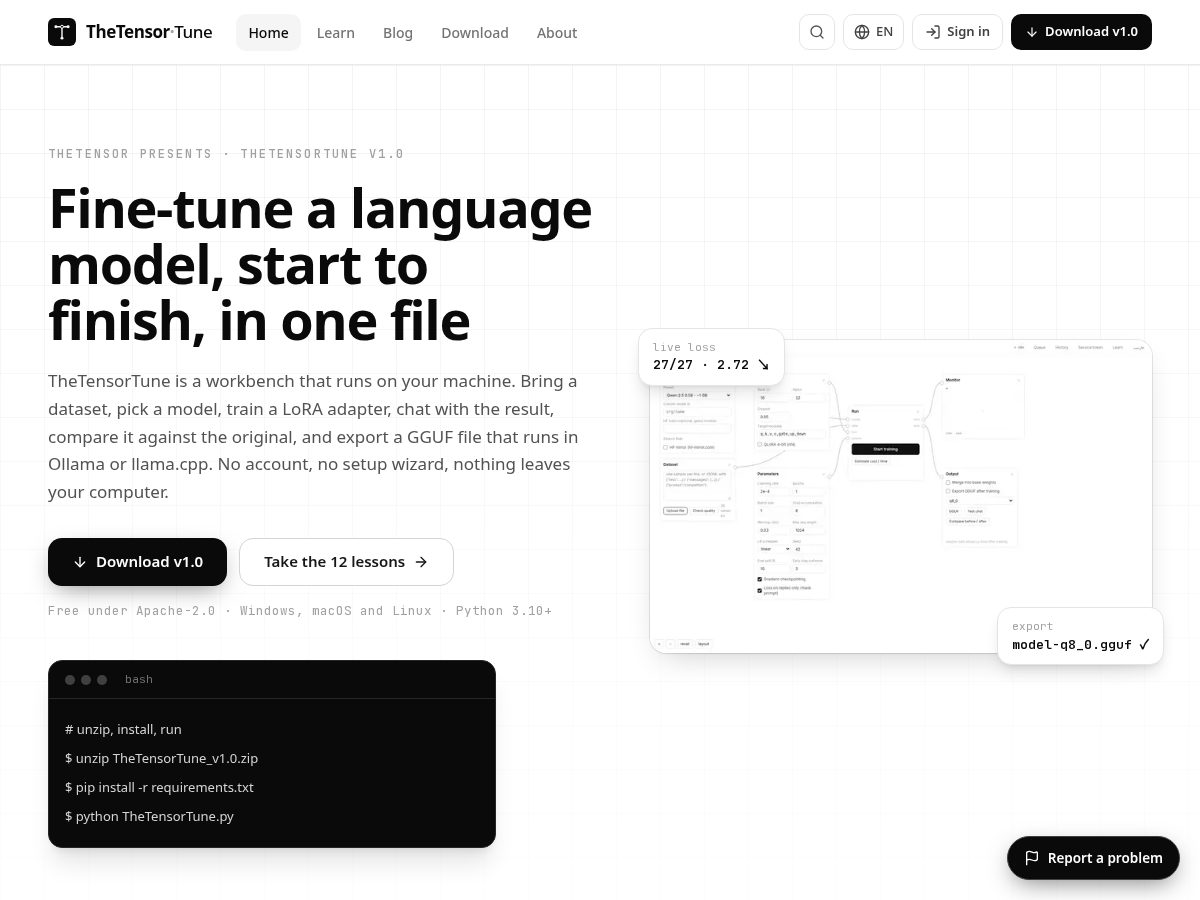Click the 'Fine-tune a language model' headline
The width and height of the screenshot is (1200, 900).
(320, 265)
